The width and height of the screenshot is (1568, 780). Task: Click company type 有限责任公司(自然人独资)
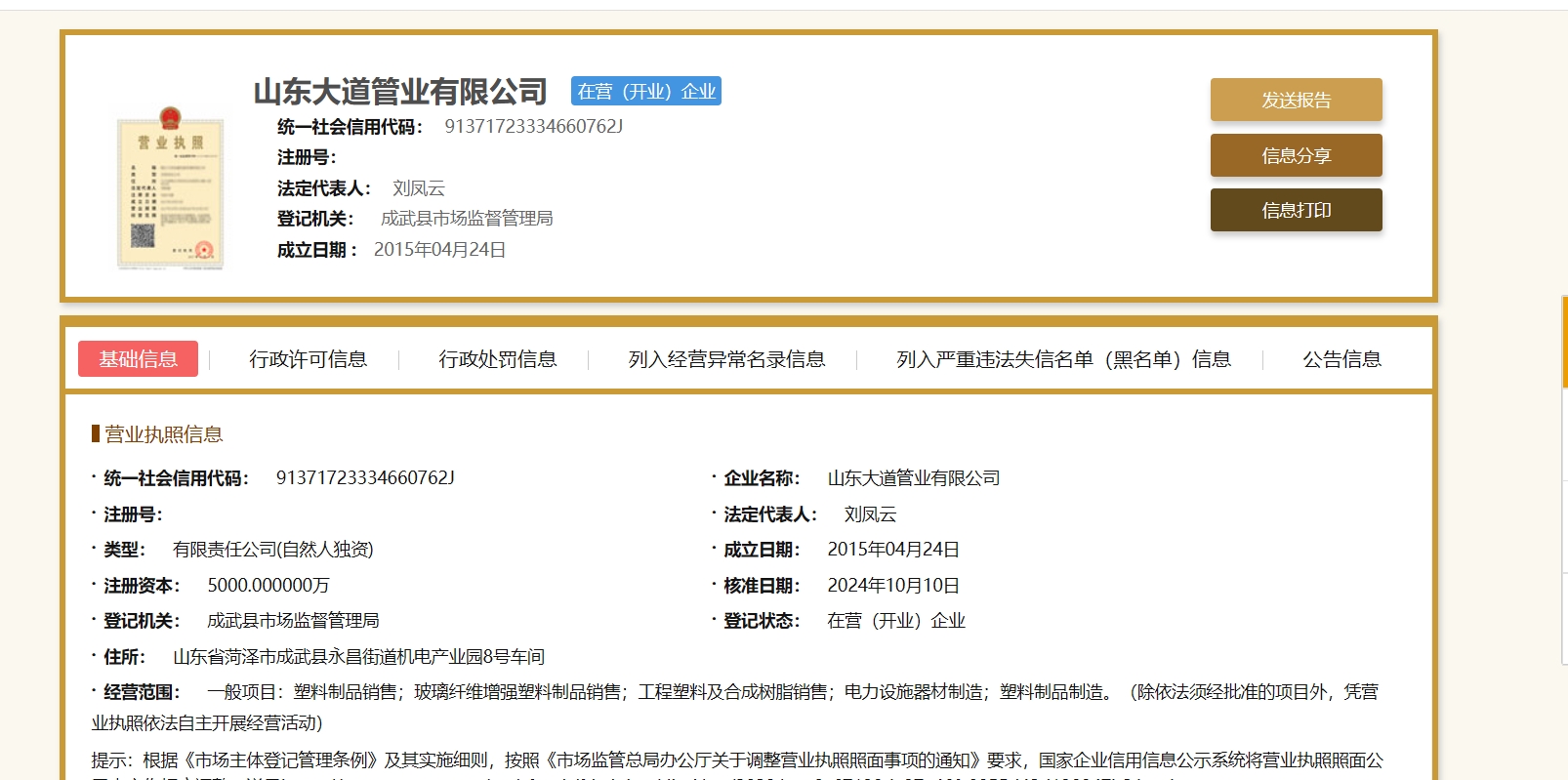(x=273, y=550)
